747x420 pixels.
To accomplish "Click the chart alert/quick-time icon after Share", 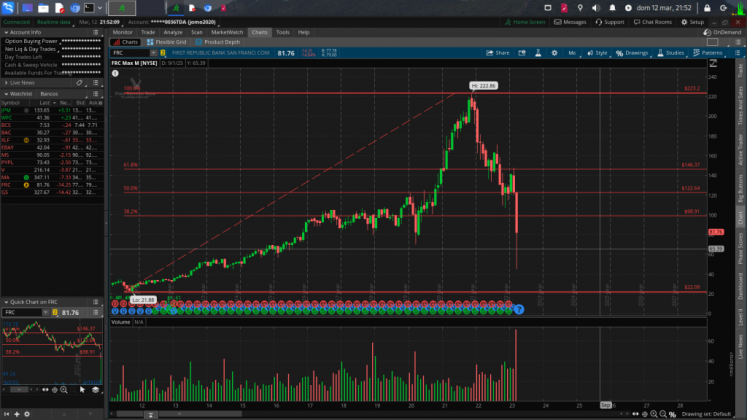I will (522, 53).
